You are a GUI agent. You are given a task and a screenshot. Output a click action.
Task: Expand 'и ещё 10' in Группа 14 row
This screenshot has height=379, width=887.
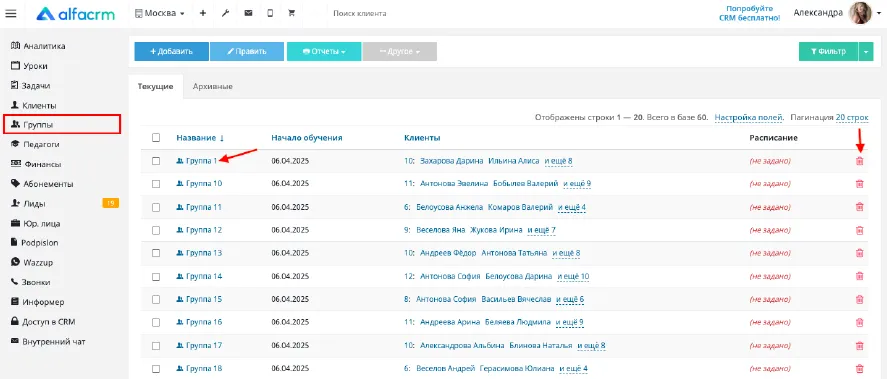click(x=574, y=276)
